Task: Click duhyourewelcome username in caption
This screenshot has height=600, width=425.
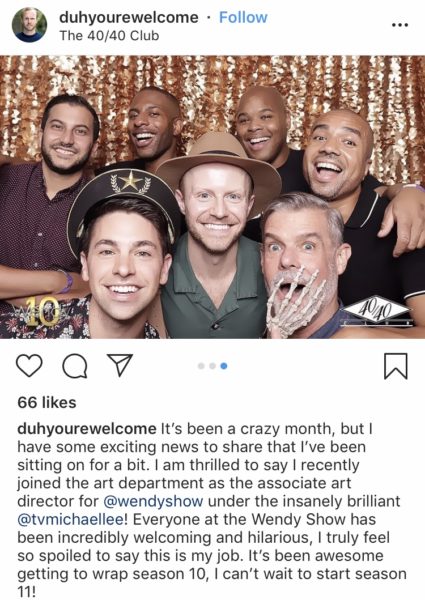Action: [x=87, y=428]
